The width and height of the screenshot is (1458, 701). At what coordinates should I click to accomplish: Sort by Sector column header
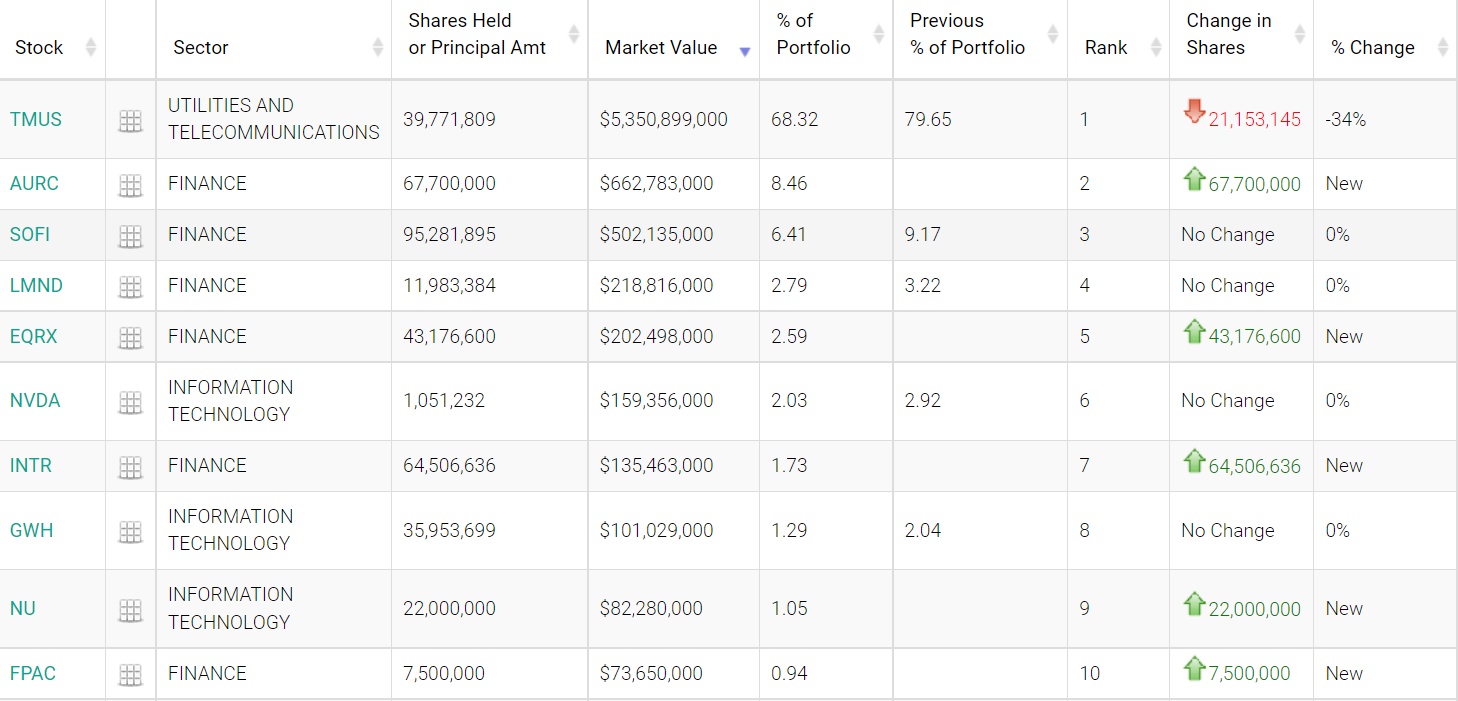(x=201, y=47)
